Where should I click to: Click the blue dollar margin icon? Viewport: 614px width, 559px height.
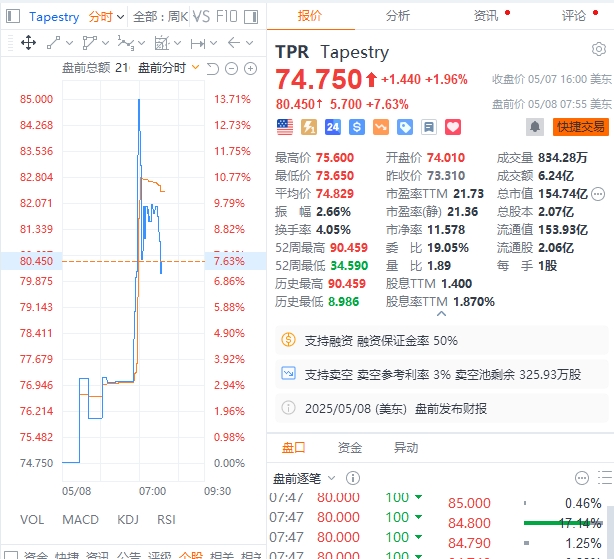point(357,127)
